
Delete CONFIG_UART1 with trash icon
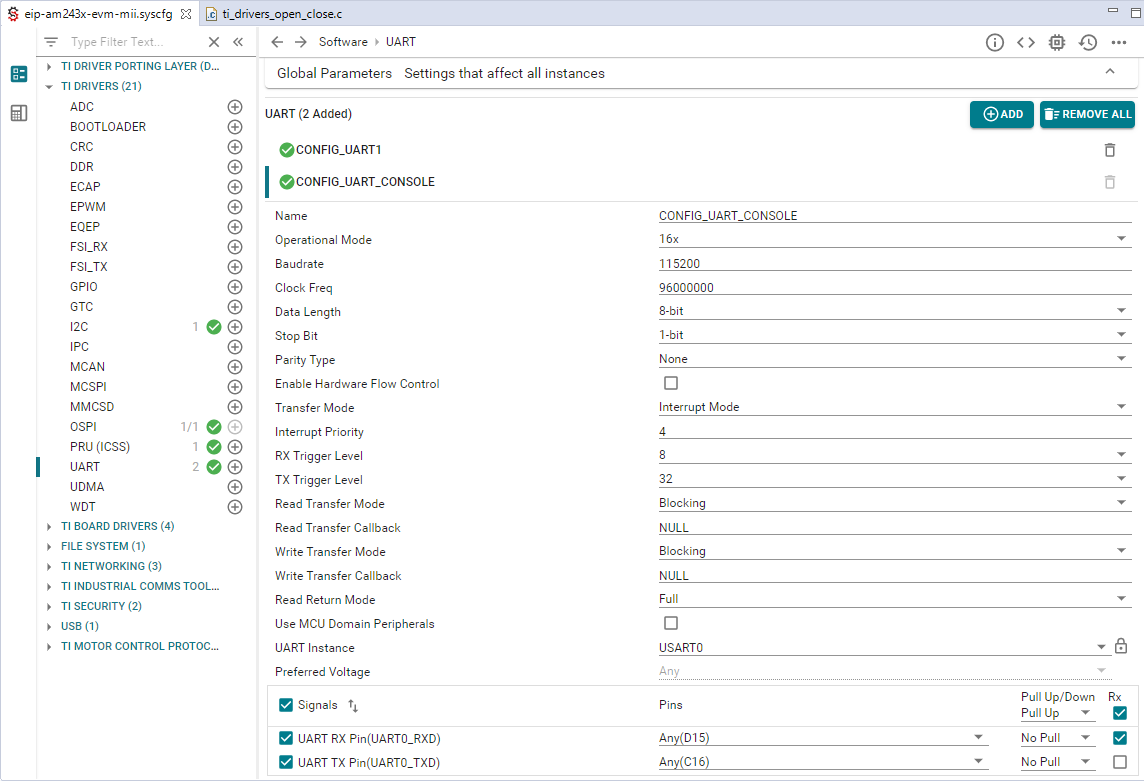pyautogui.click(x=1109, y=150)
